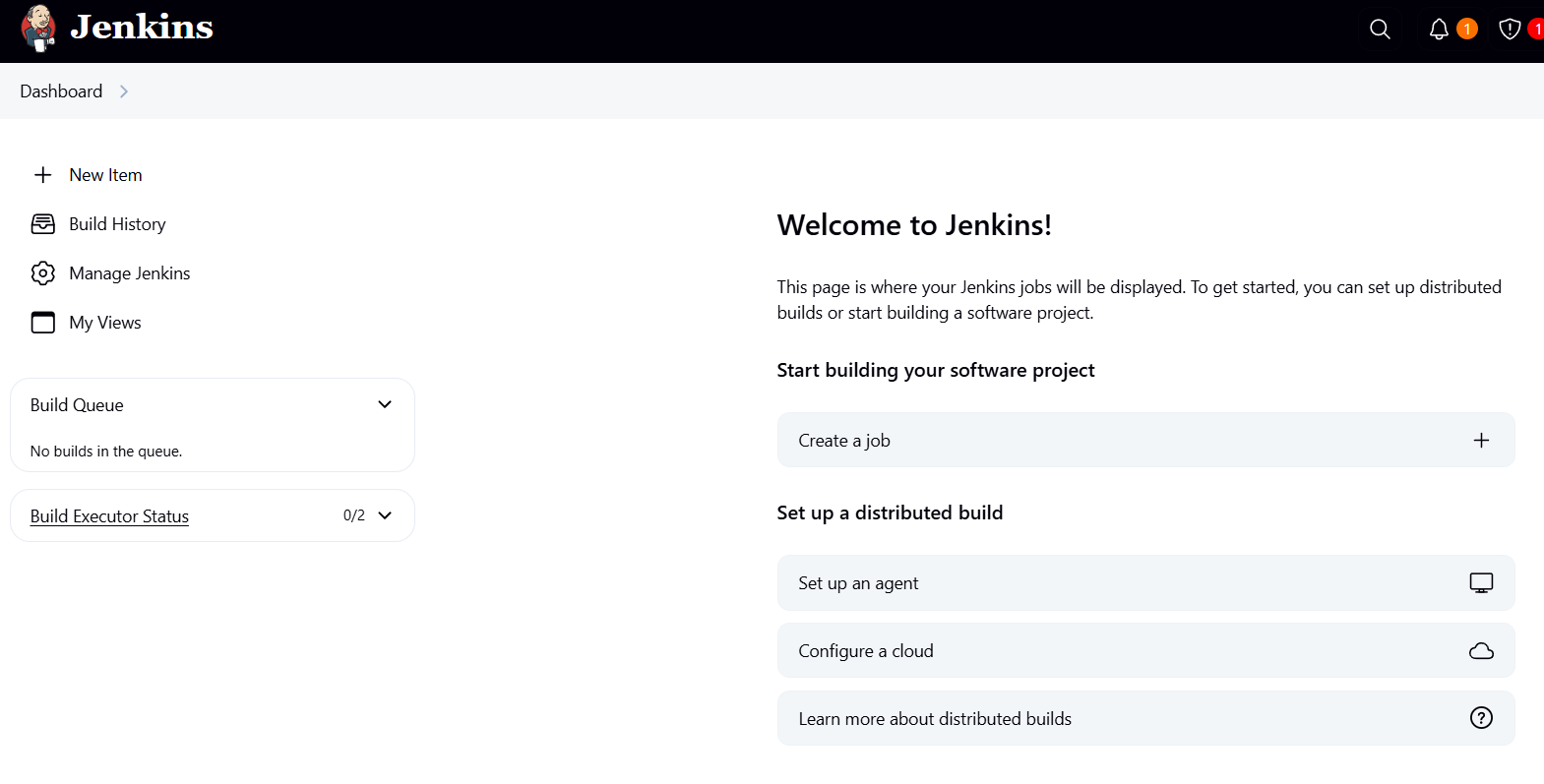This screenshot has height=784, width=1544.
Task: Click the Welcome to Jenkins! heading
Action: tap(914, 225)
